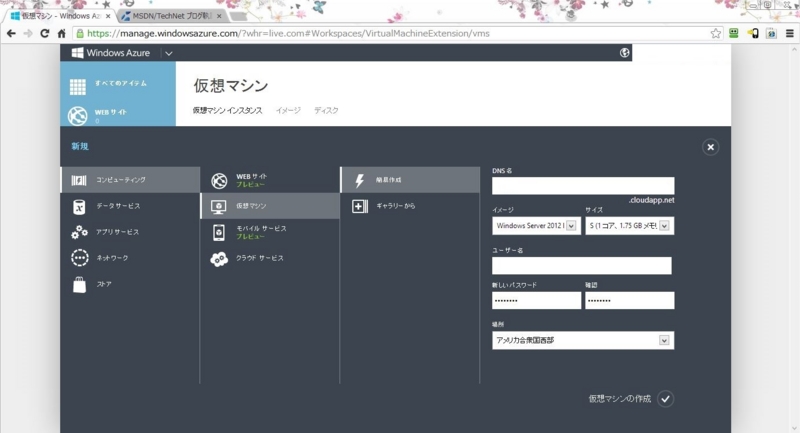
Task: Select ストア shopping bag icon
Action: [x=80, y=285]
